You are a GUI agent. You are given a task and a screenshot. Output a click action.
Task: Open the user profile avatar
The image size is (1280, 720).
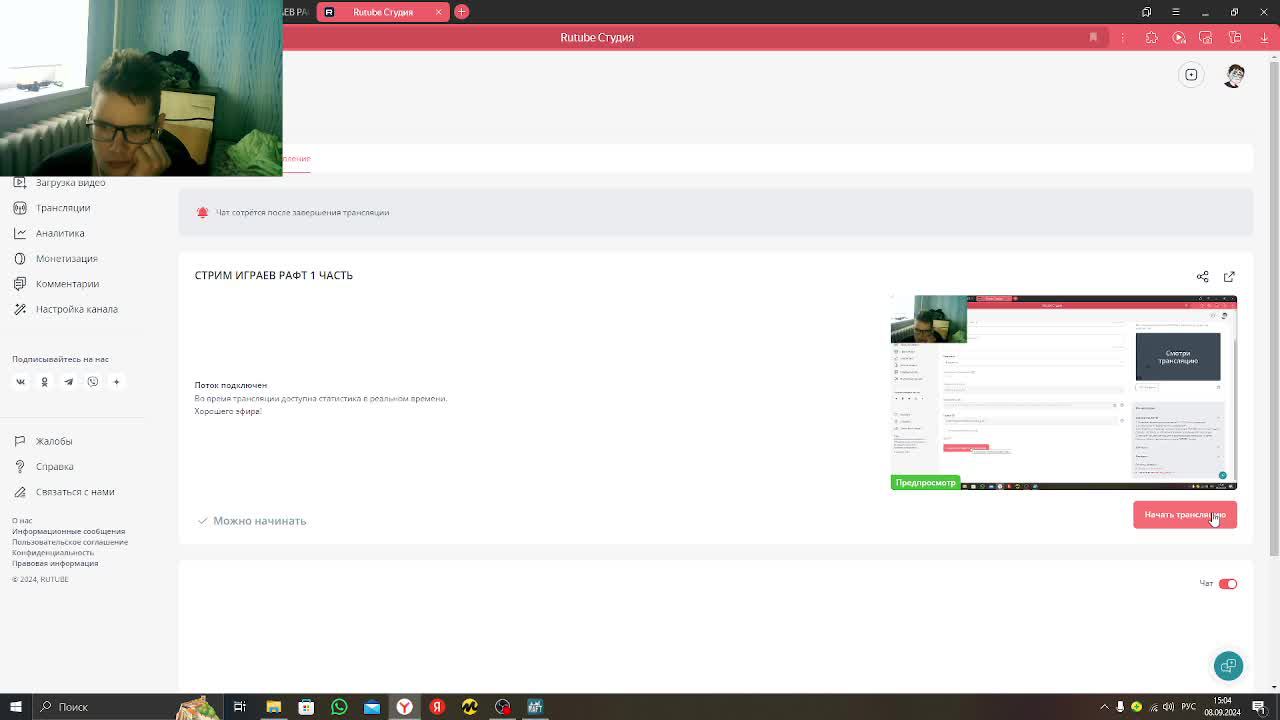1235,75
